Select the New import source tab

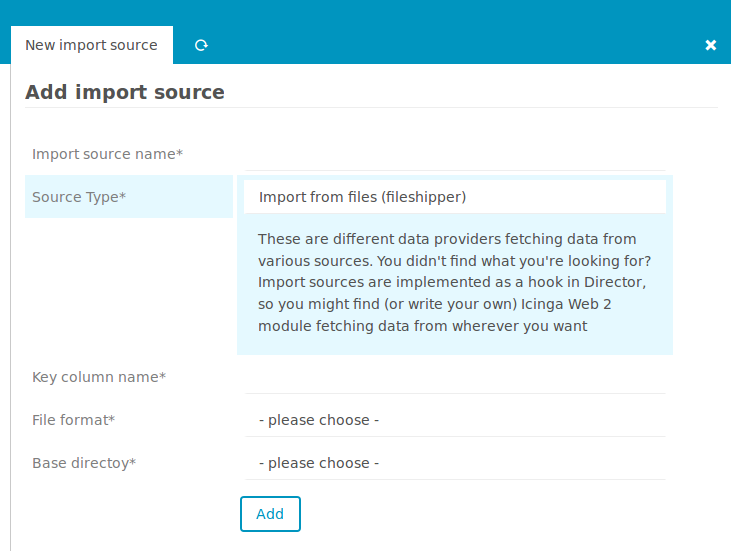tap(91, 45)
